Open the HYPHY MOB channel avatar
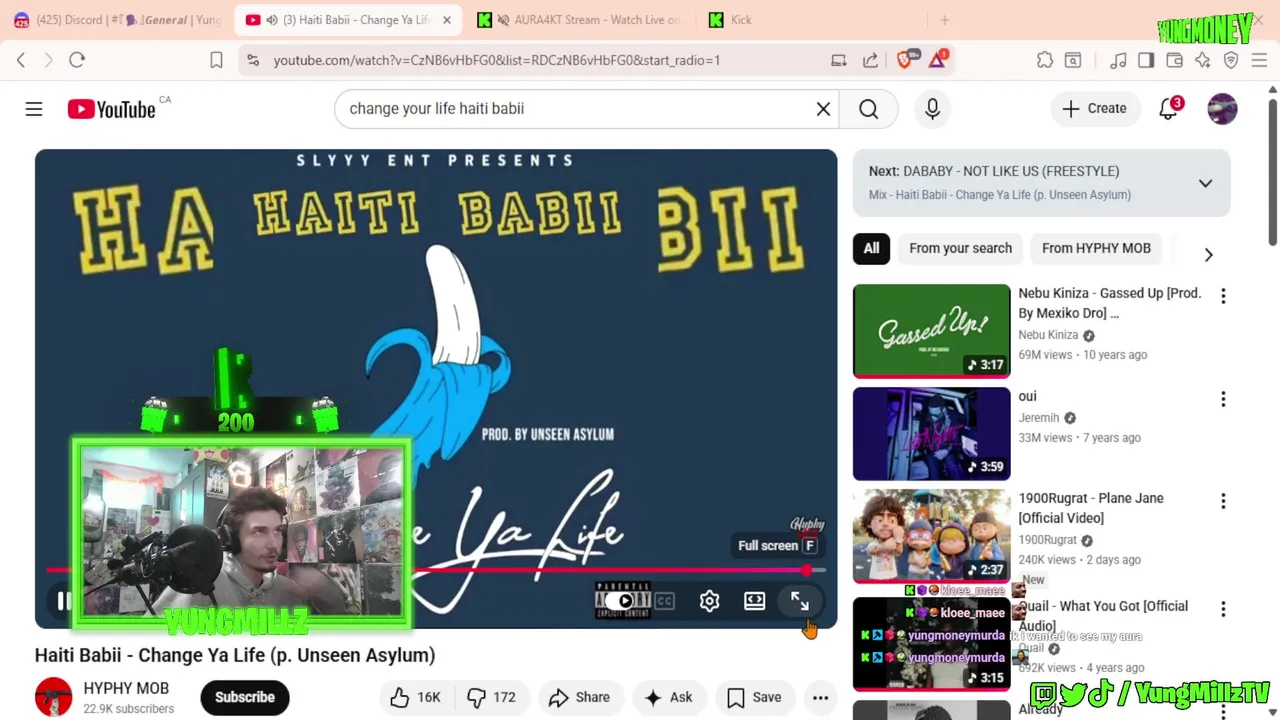Screen dimensions: 1280x720 coord(54,697)
